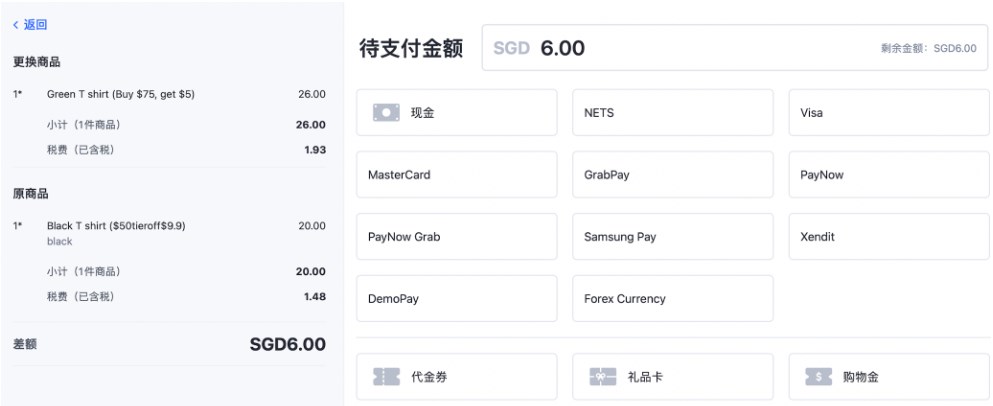
Task: Pay using PayNow
Action: (x=888, y=175)
